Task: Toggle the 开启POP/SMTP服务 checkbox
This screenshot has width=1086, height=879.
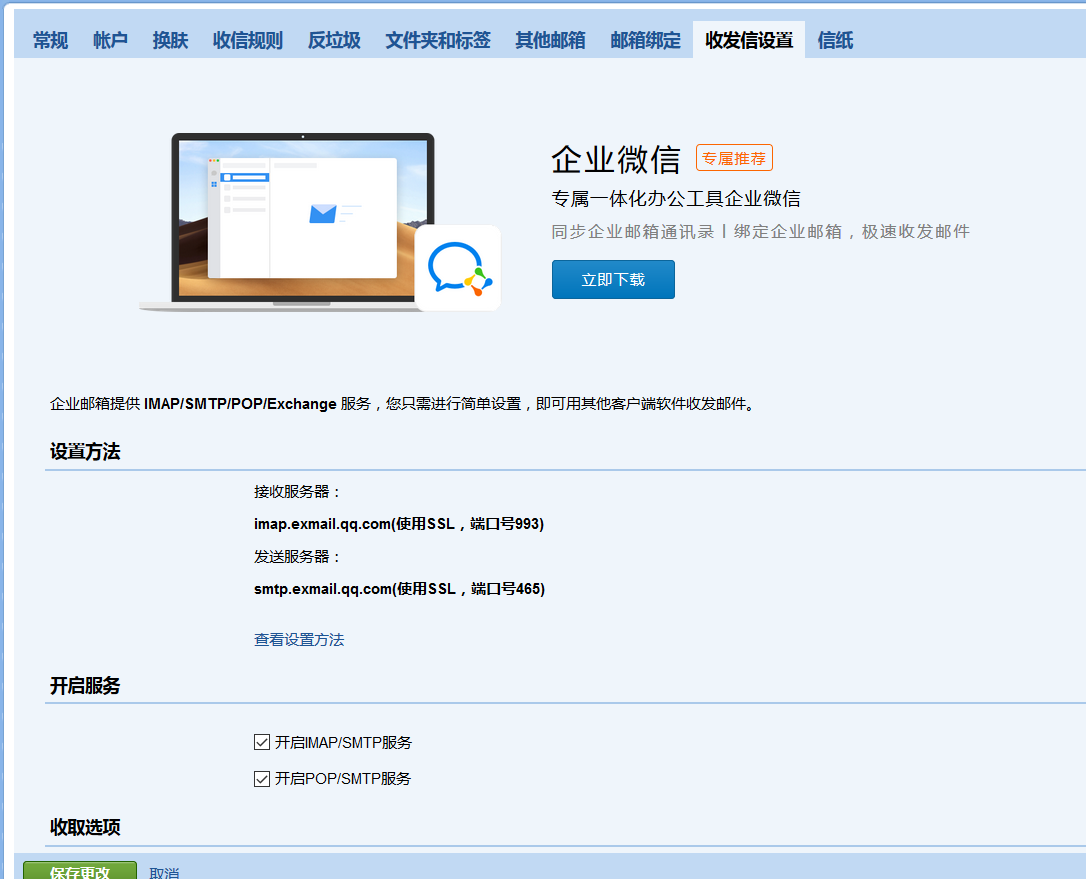Action: (x=262, y=779)
